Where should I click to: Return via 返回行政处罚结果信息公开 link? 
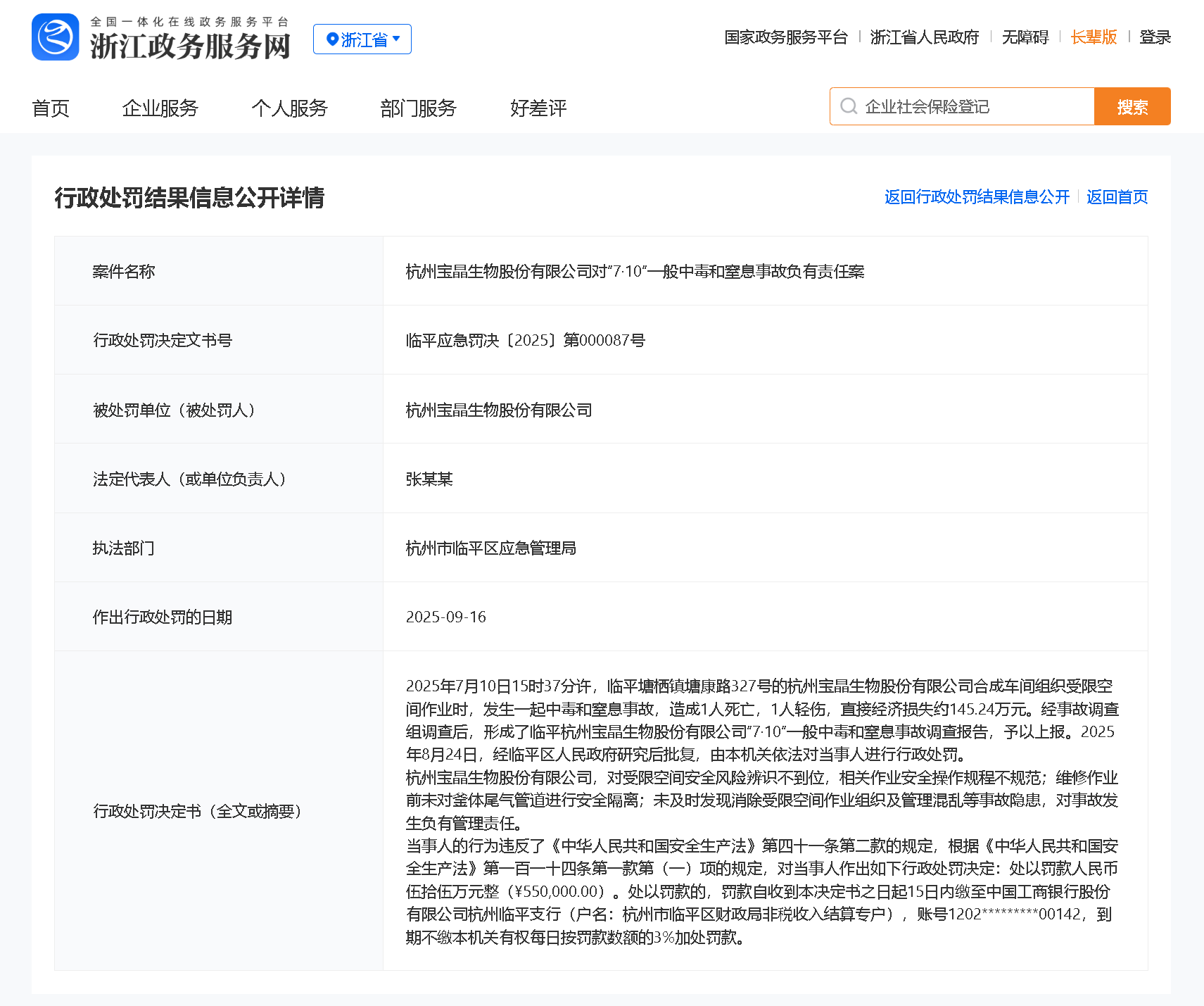tap(977, 197)
